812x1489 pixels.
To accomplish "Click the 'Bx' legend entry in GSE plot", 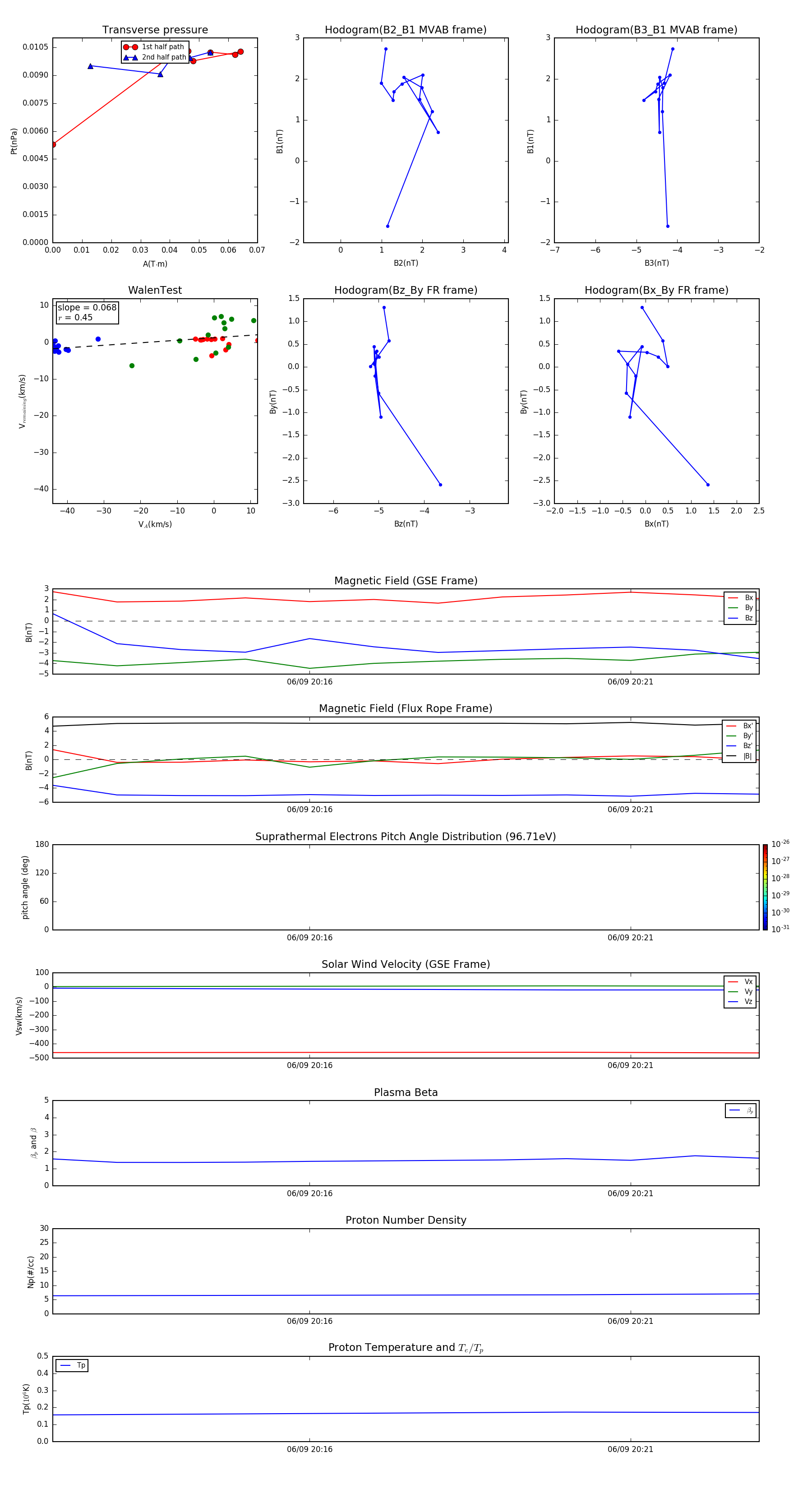I will [740, 598].
